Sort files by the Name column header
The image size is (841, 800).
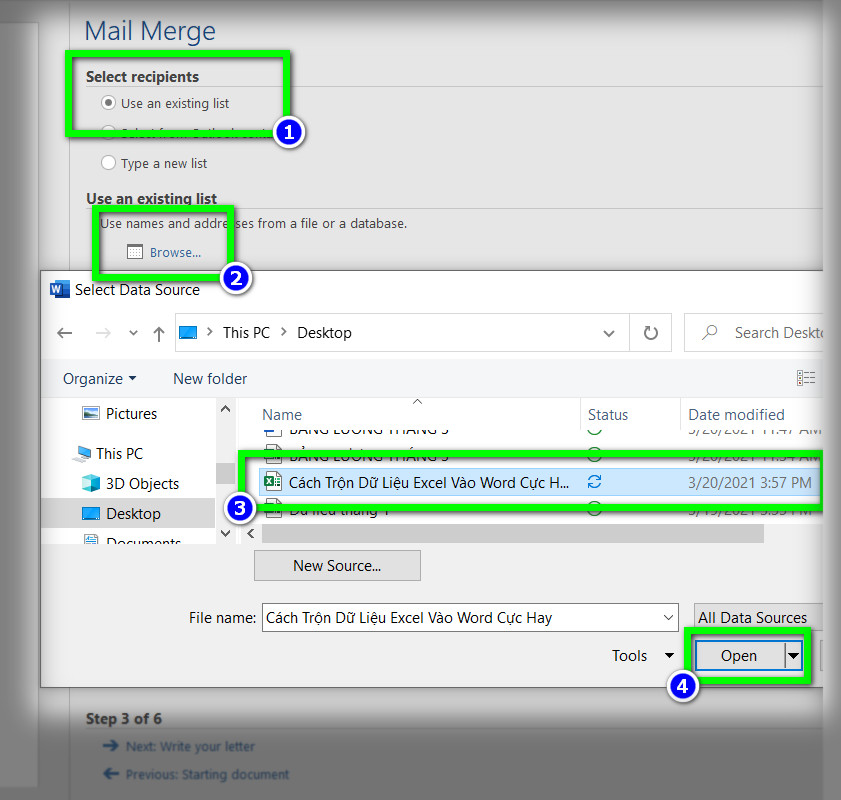(x=282, y=415)
